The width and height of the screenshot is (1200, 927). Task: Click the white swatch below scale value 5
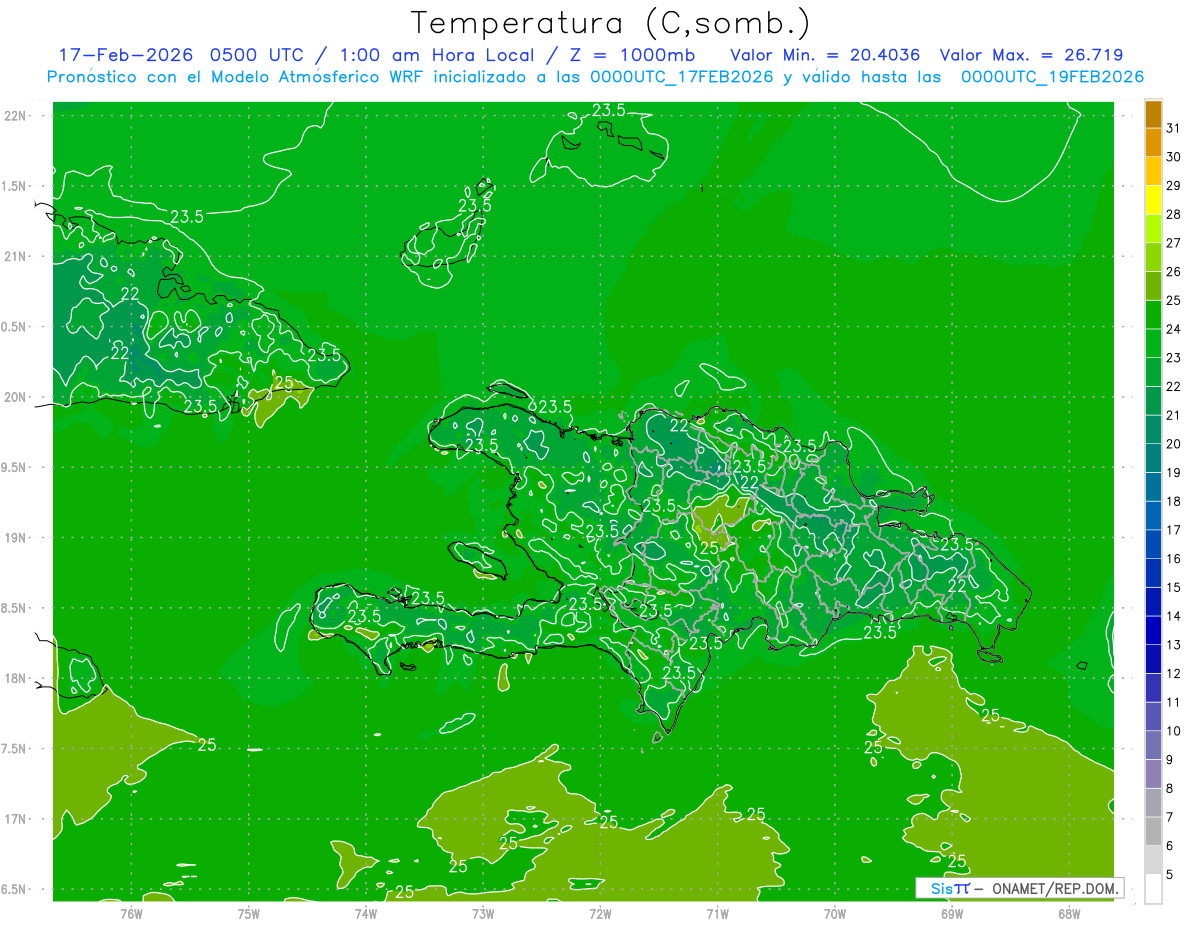click(x=1153, y=889)
